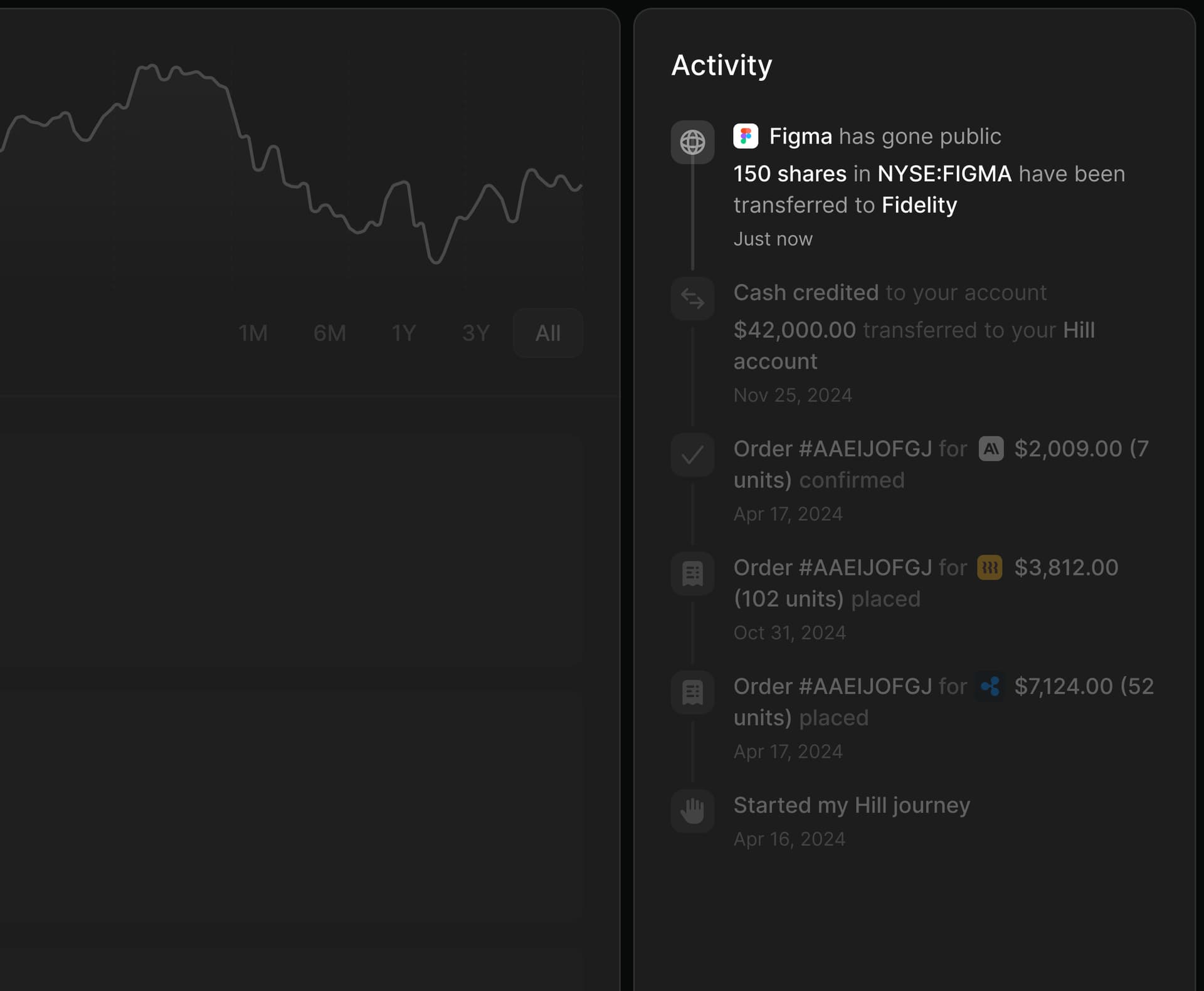Click the blue Ripple logo in $7,124.00 order

(x=990, y=686)
